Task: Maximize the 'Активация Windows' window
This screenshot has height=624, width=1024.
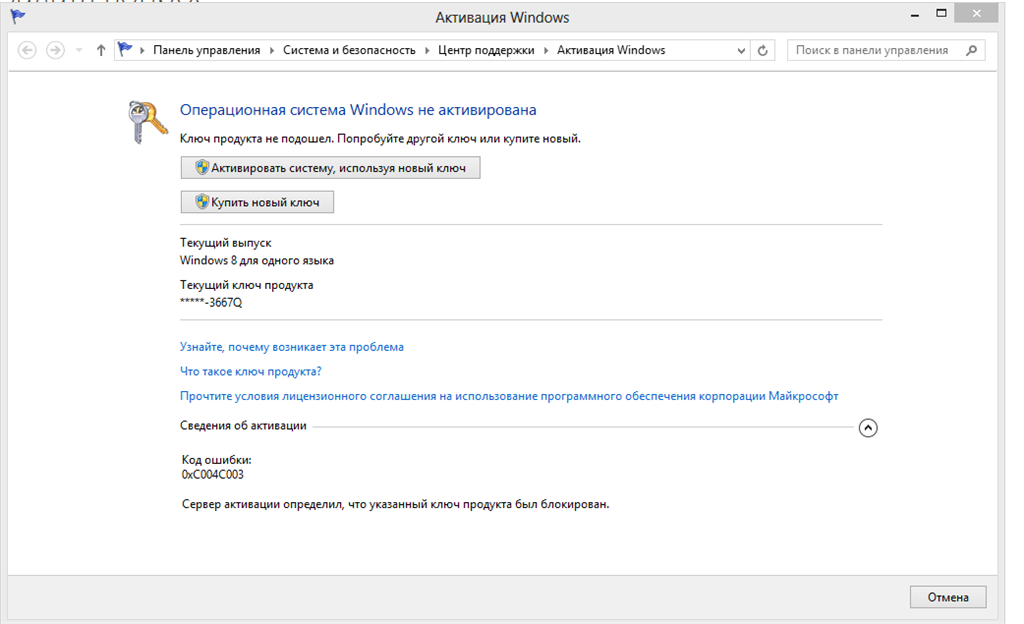Action: pos(941,14)
